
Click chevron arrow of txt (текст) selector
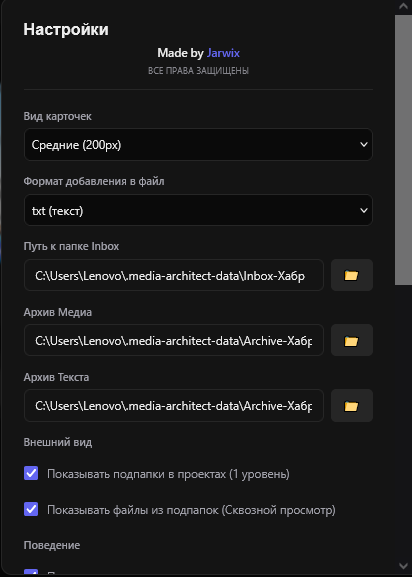(363, 210)
